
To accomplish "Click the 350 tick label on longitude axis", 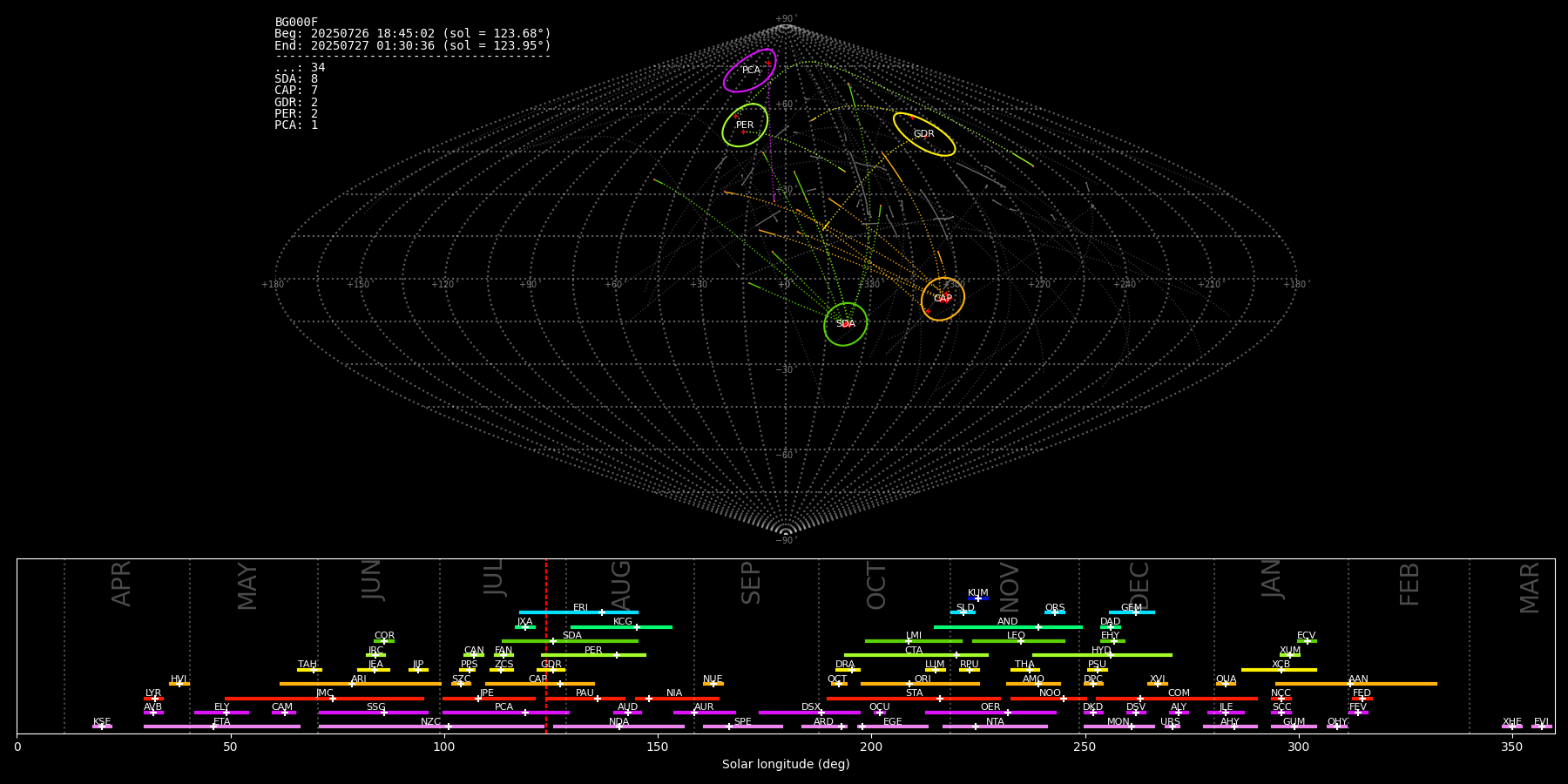I will tap(1511, 747).
